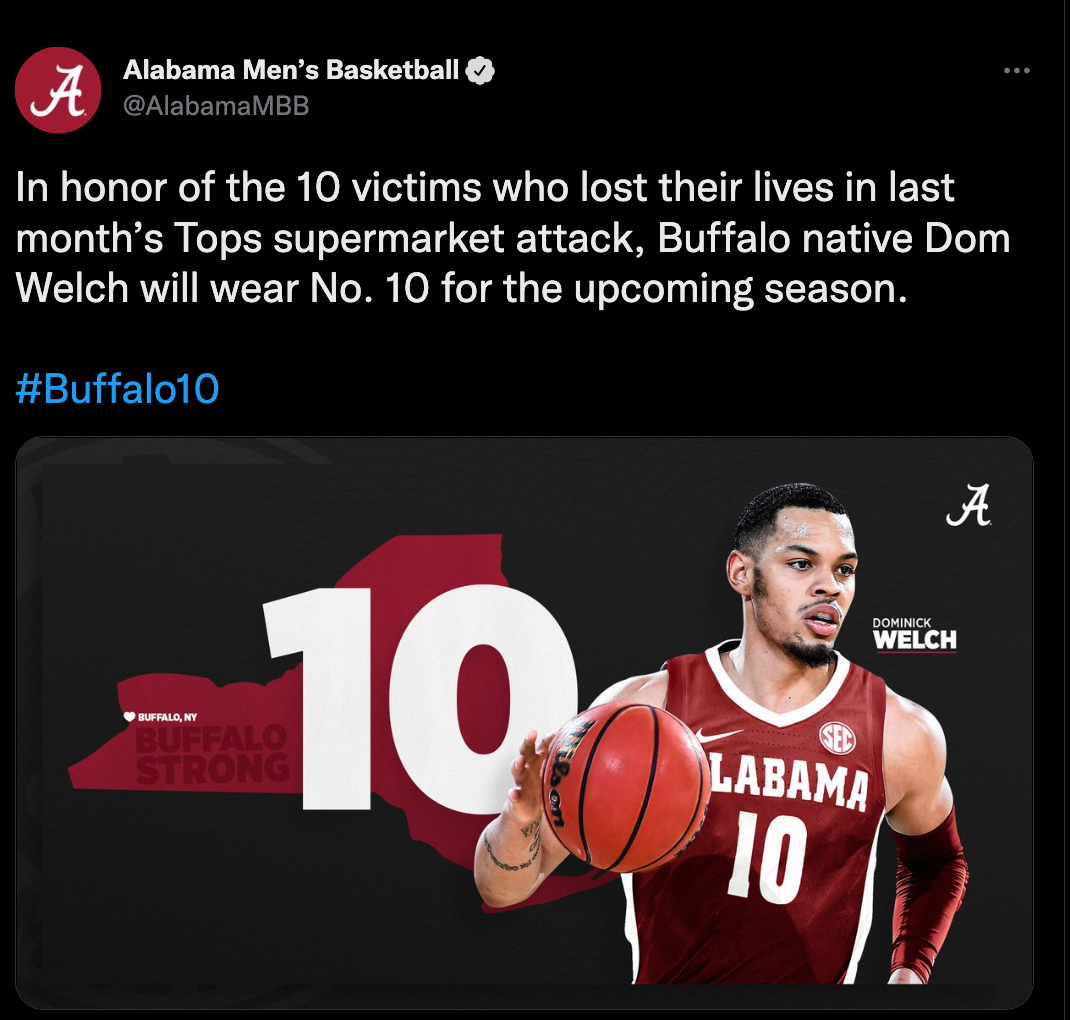Click the heart icon next to BUFFALO, NY
1070x1020 pixels.
click(128, 716)
